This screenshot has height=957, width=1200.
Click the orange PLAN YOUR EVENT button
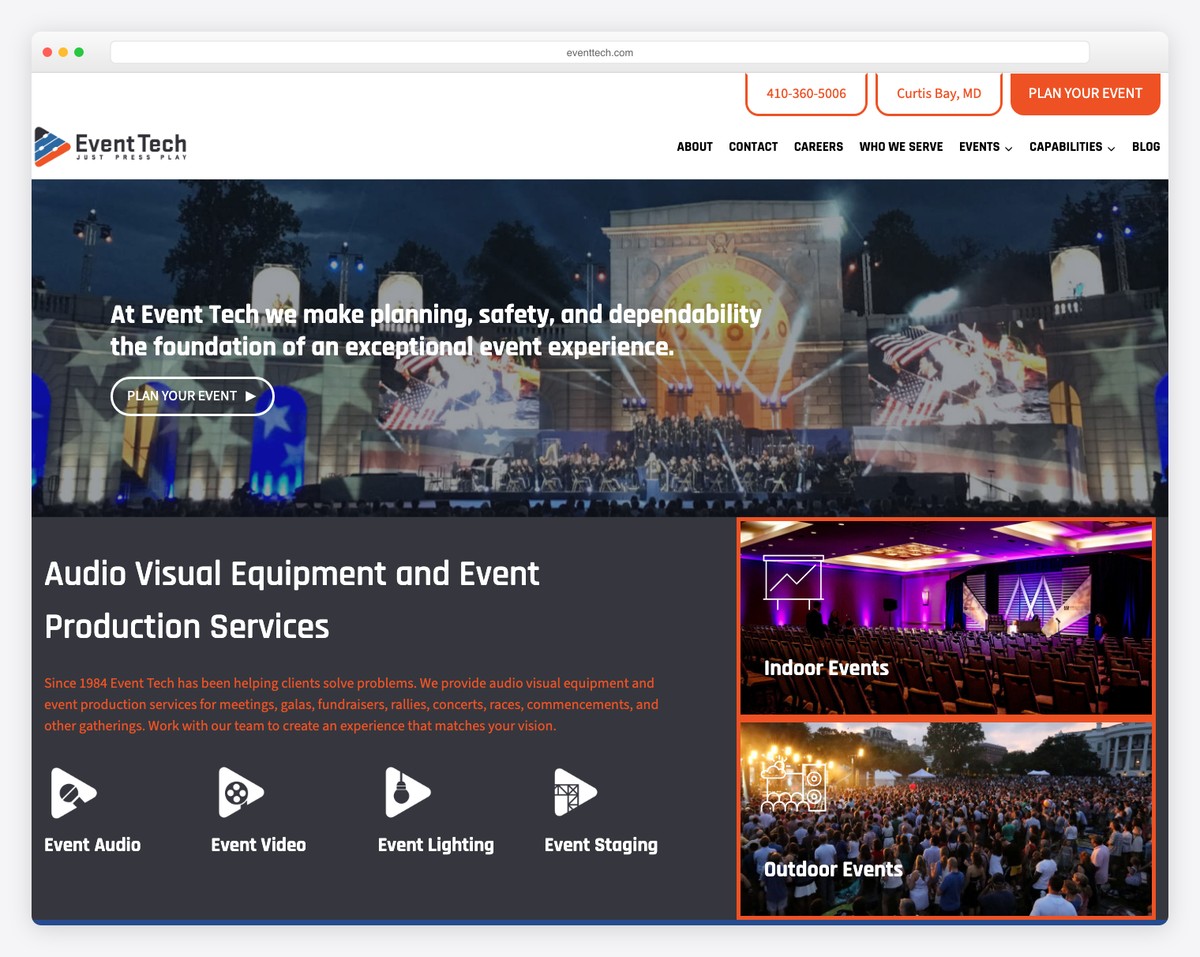1085,93
